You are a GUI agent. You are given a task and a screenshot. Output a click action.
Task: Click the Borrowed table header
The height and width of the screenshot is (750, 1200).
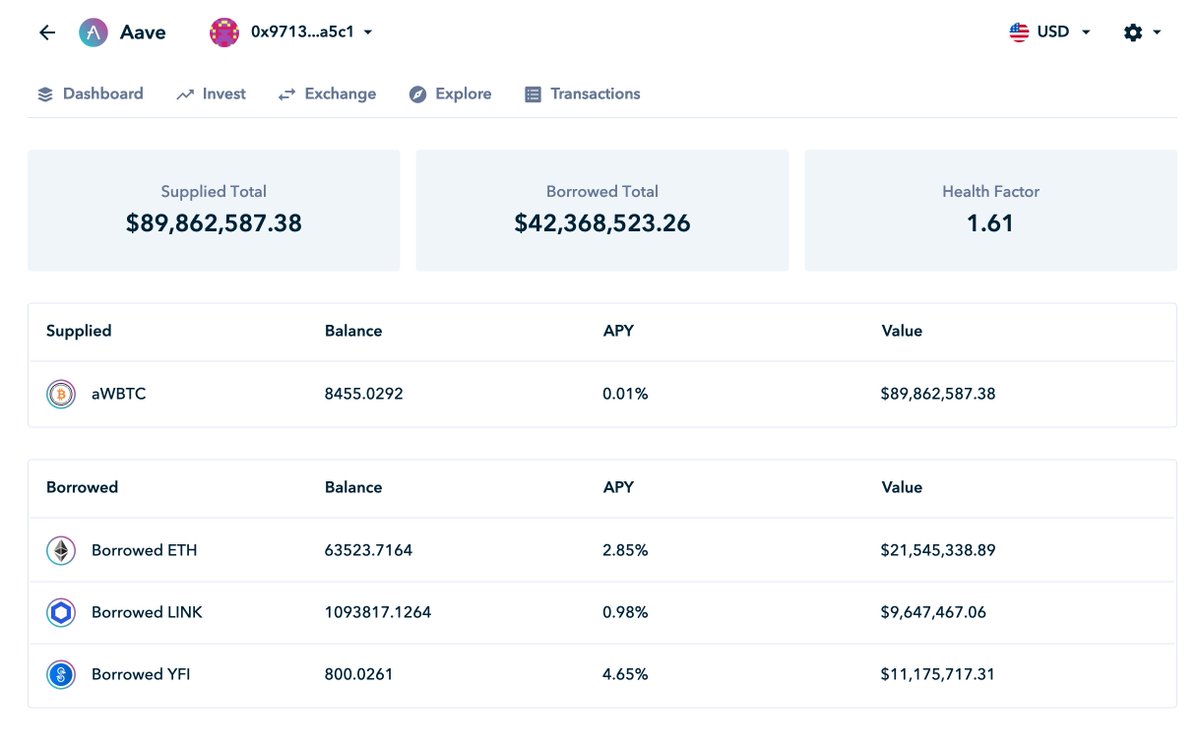[x=82, y=487]
